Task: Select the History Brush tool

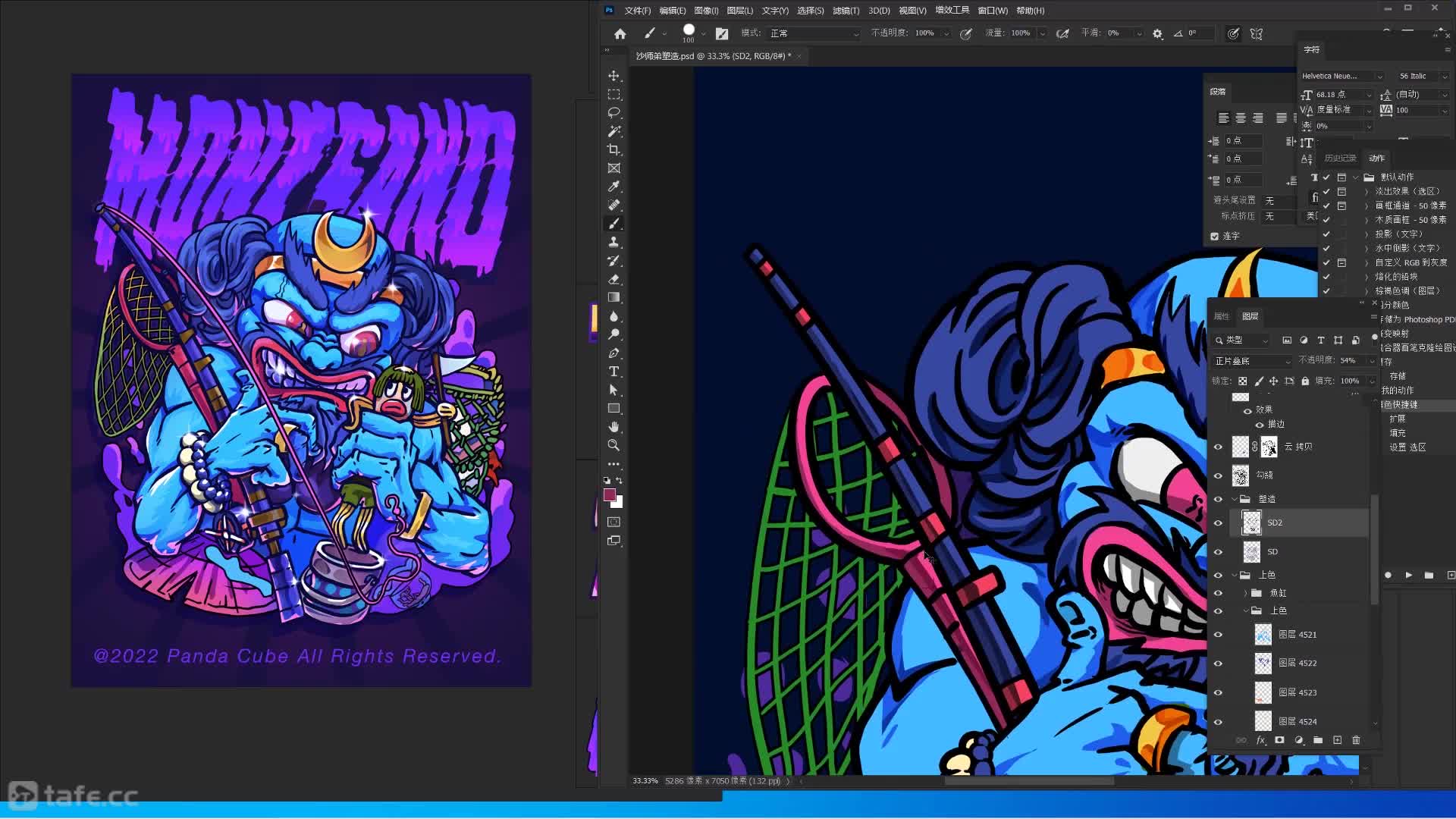Action: pyautogui.click(x=614, y=261)
